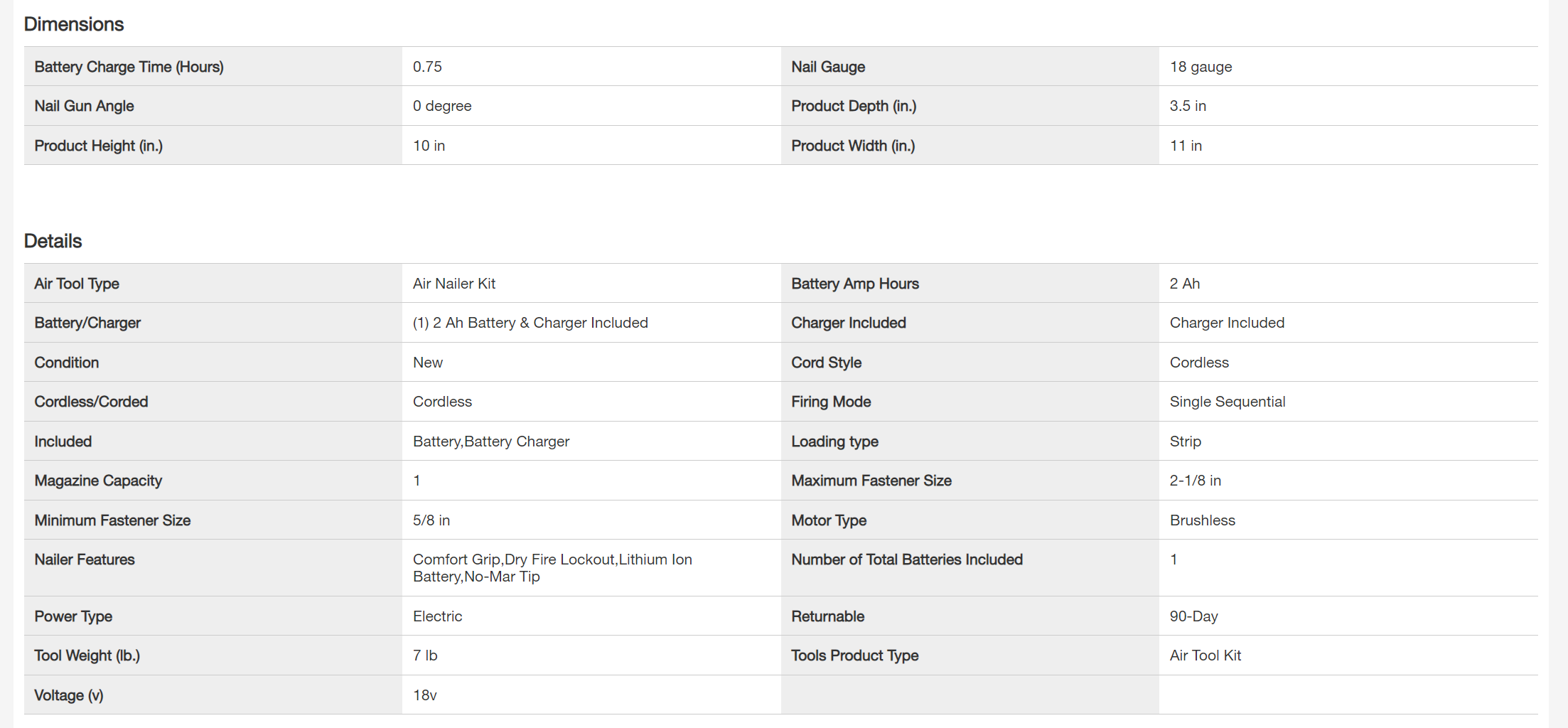This screenshot has height=728, width=1568.
Task: Select the Product Width value 11 in
Action: 1186,146
